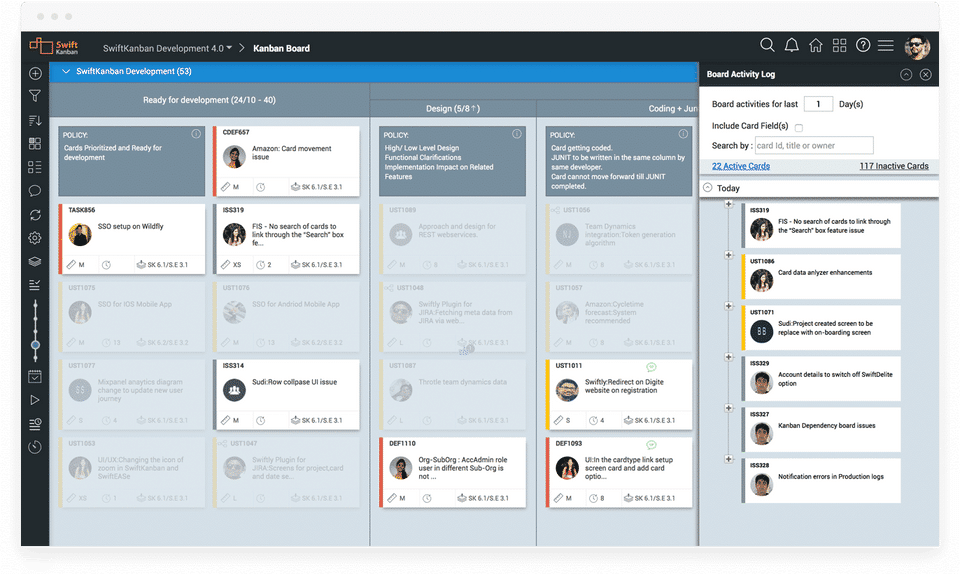
Task: Open the Design column policy info icon
Action: click(517, 134)
